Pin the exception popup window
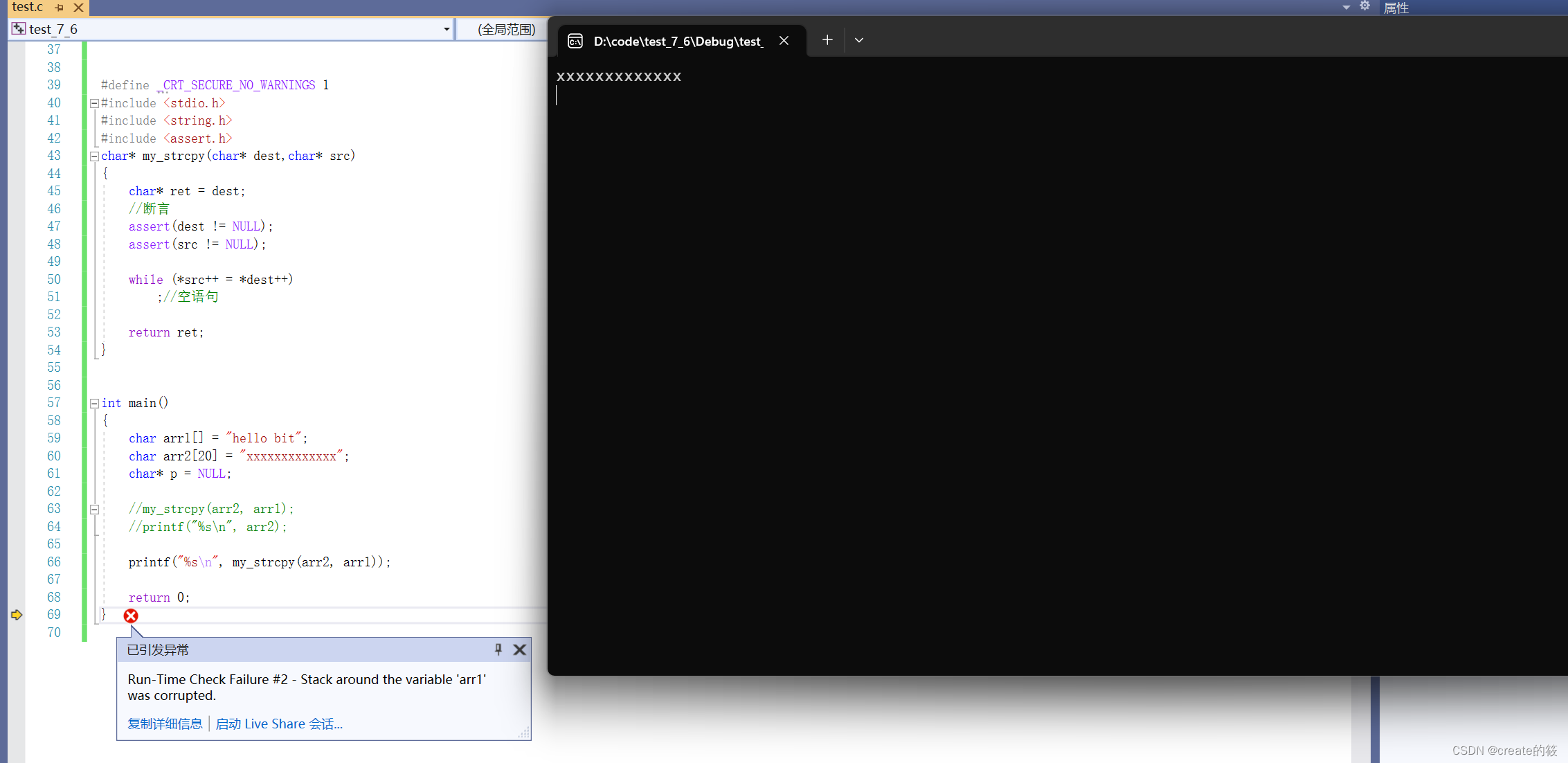 pos(498,649)
